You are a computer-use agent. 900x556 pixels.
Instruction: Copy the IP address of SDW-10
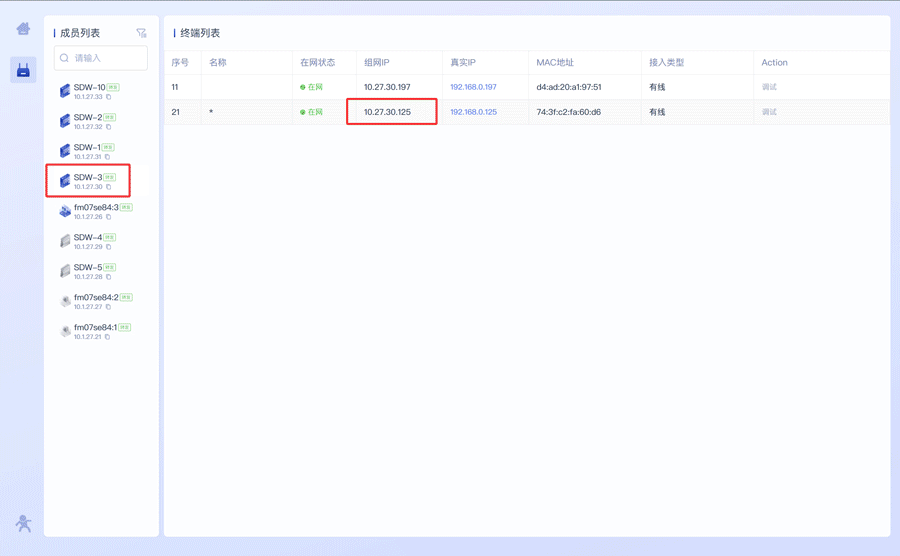coord(109,97)
